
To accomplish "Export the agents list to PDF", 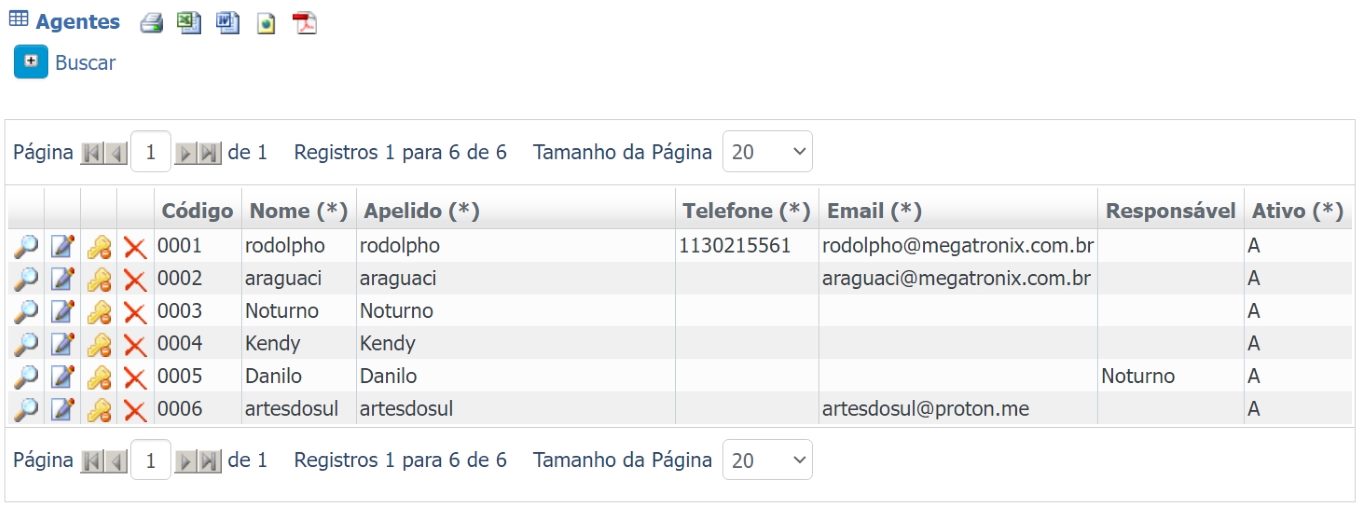I will pos(305,23).
